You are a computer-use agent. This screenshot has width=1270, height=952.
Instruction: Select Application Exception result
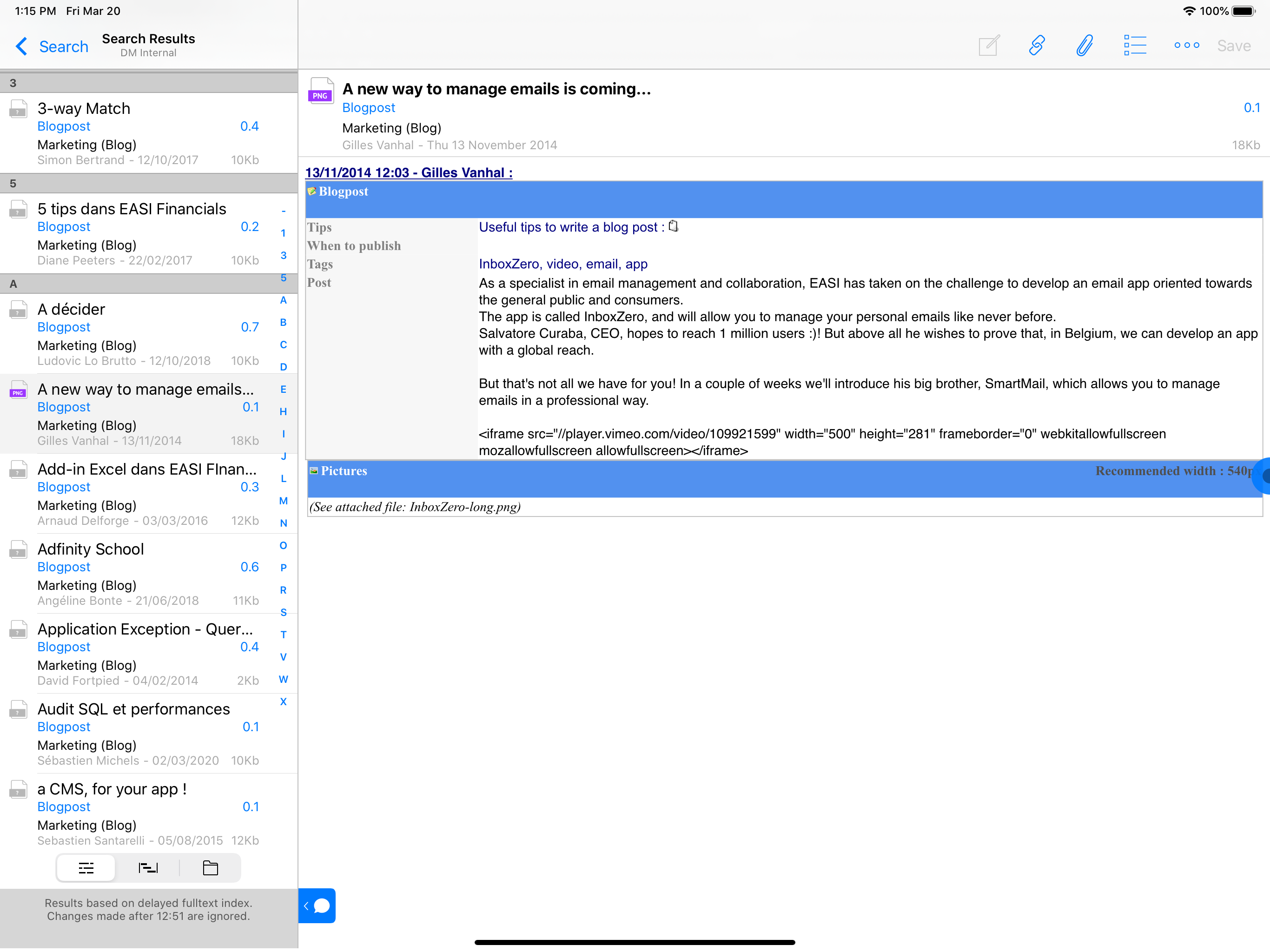coord(149,654)
